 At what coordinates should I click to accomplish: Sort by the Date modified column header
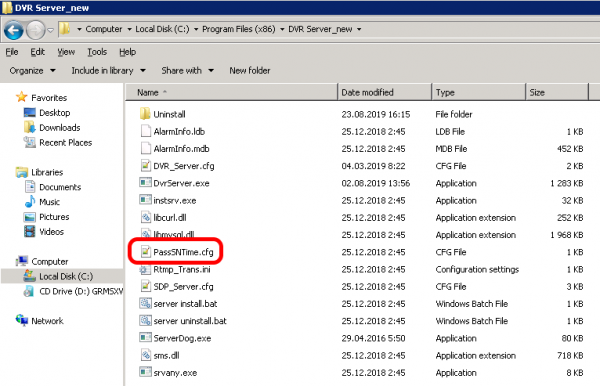tap(385, 93)
